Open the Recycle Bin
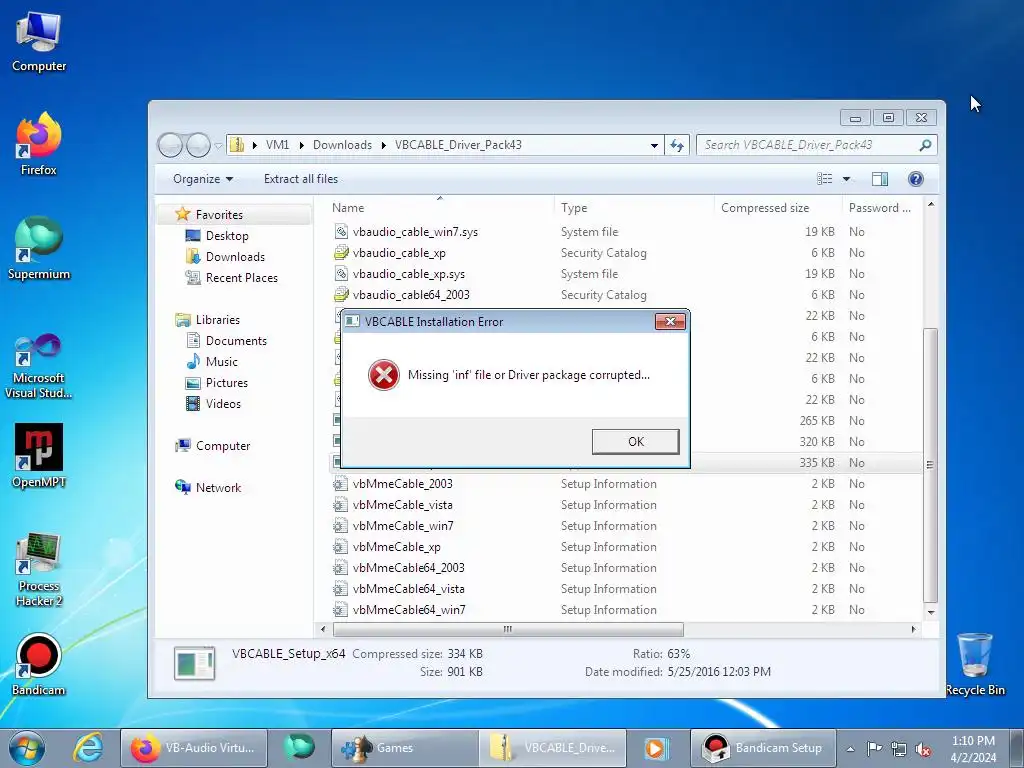The height and width of the screenshot is (768, 1024). (974, 664)
